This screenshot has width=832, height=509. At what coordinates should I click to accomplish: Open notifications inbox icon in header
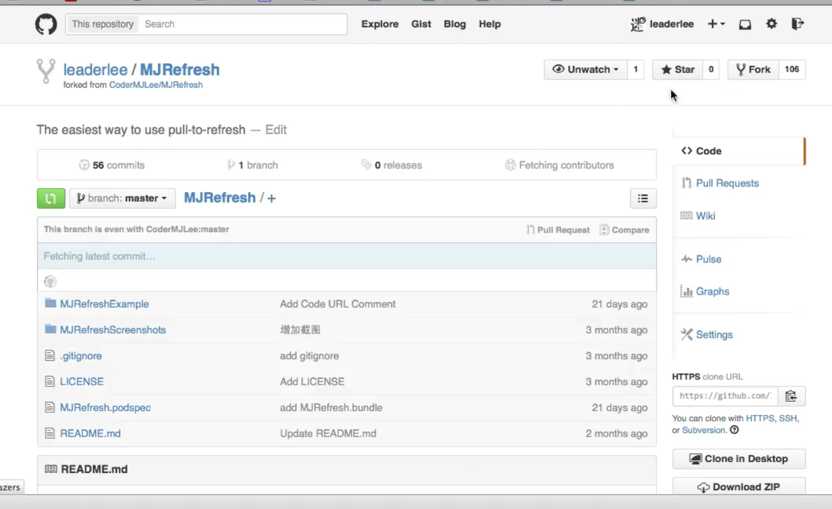tap(745, 24)
